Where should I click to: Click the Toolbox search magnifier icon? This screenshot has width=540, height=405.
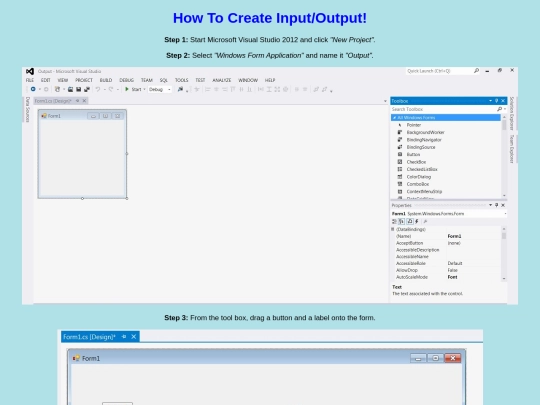[499, 109]
